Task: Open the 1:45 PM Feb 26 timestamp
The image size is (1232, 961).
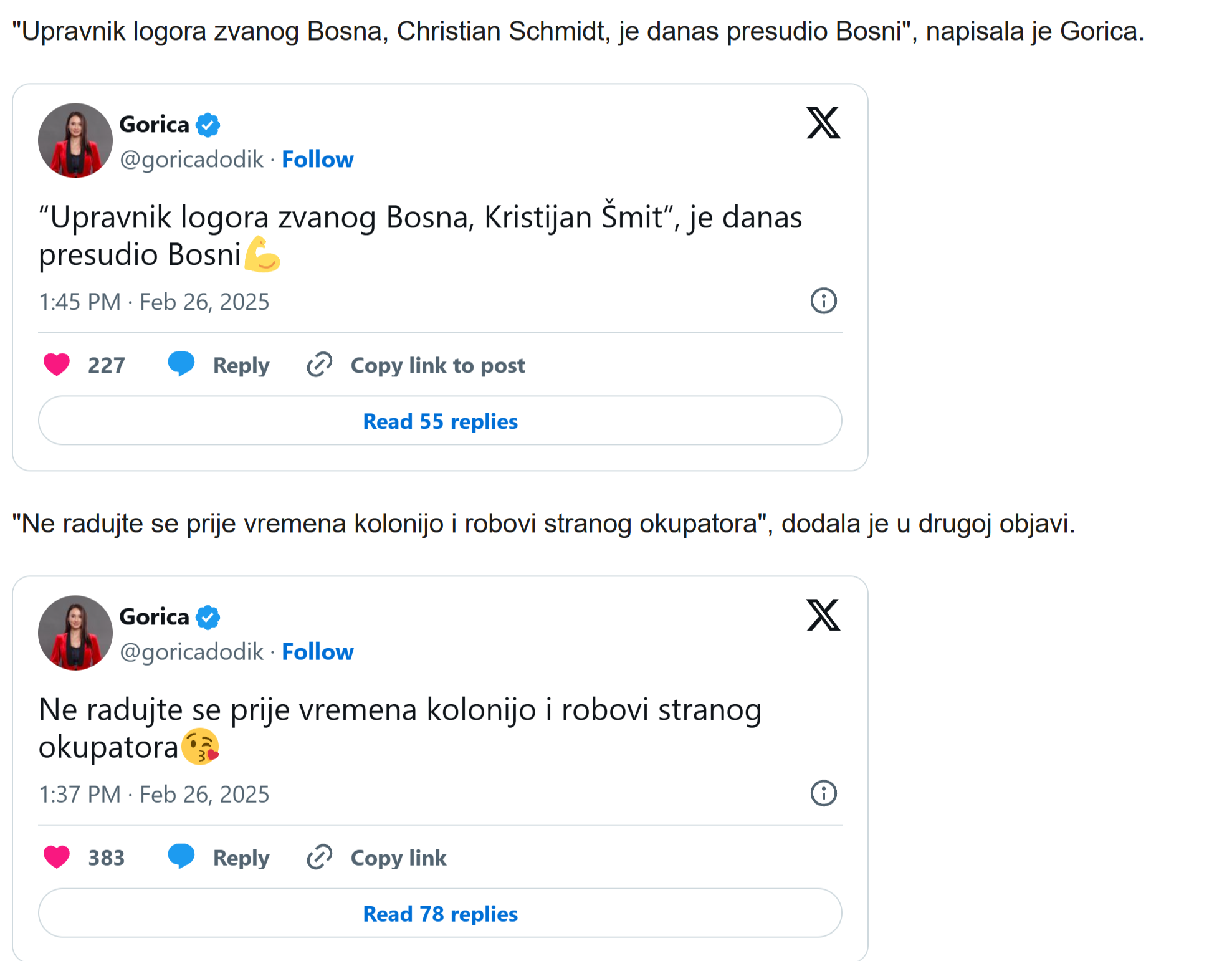Action: (x=154, y=302)
